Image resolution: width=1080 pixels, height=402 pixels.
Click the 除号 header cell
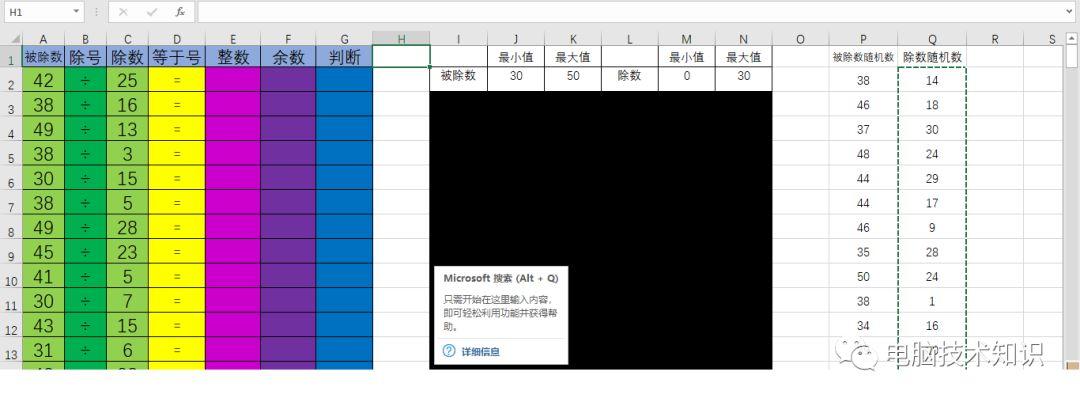85,57
